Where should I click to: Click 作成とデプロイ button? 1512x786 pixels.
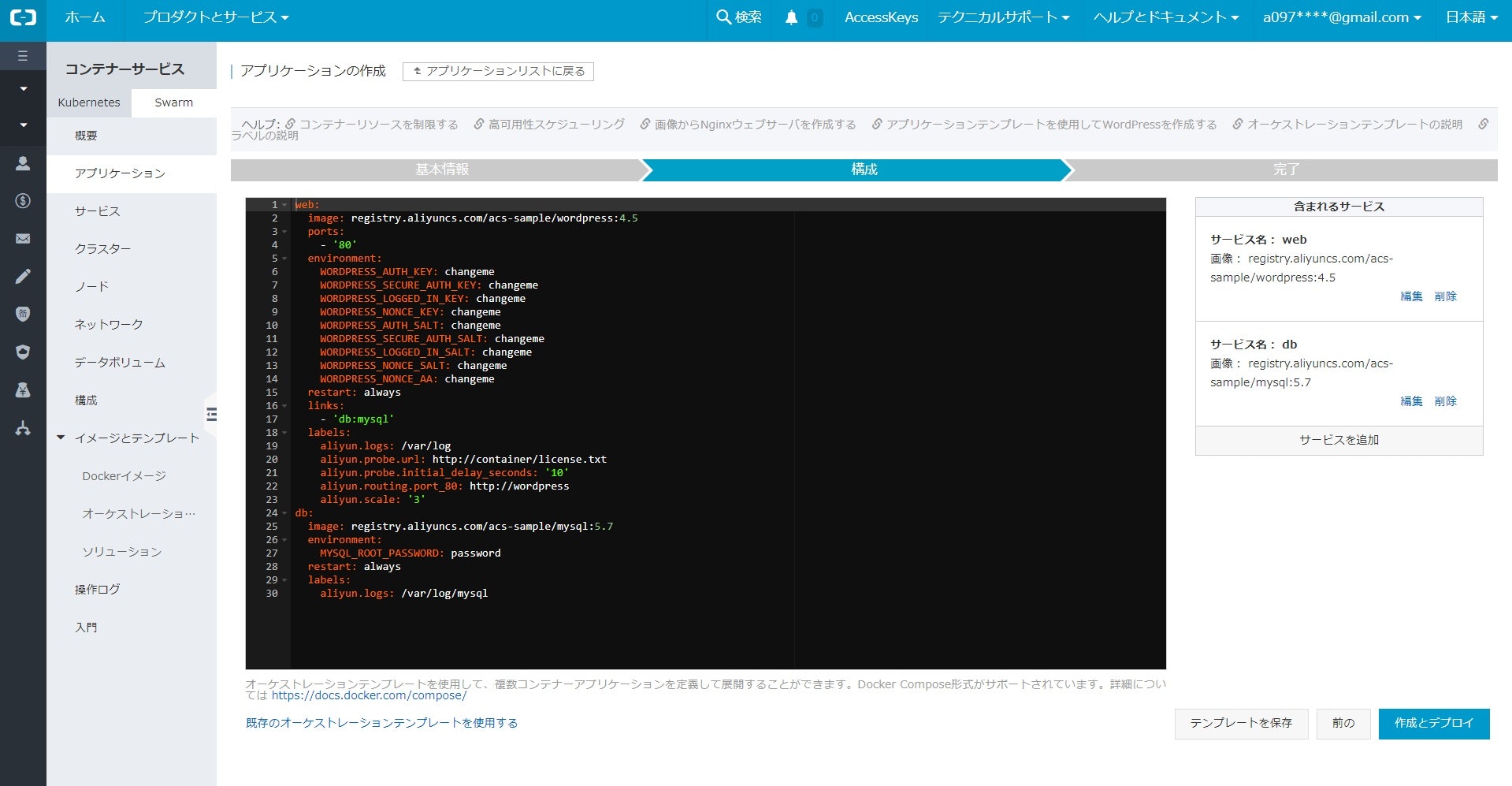(x=1434, y=723)
